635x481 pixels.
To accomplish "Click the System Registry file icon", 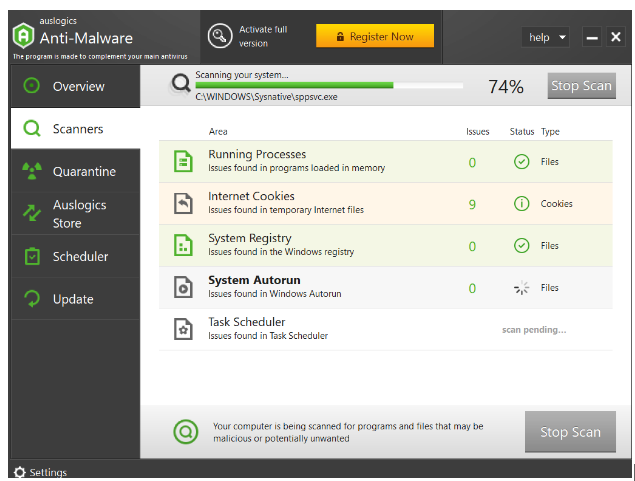I will (x=183, y=245).
